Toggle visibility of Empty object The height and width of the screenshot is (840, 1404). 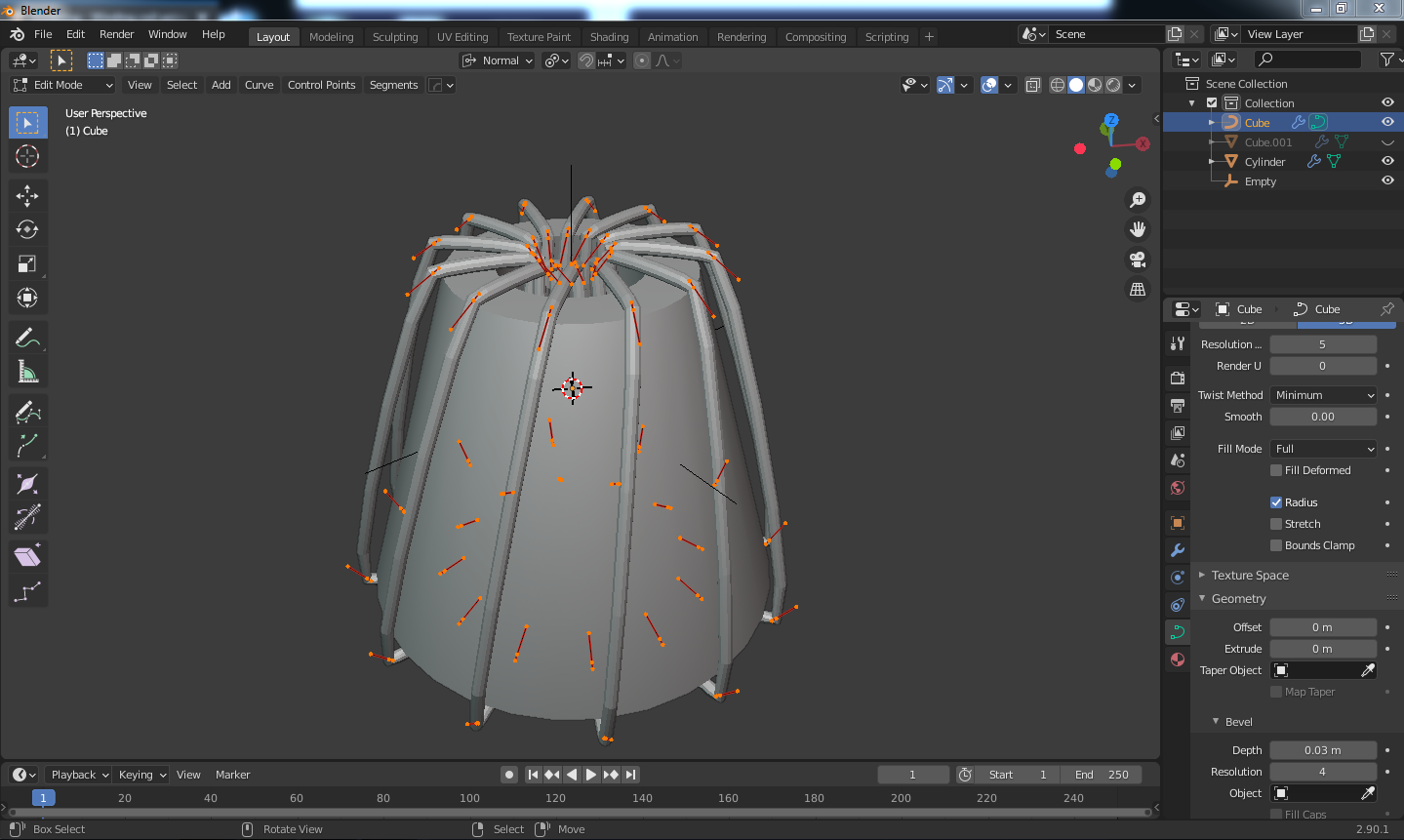[1387, 180]
